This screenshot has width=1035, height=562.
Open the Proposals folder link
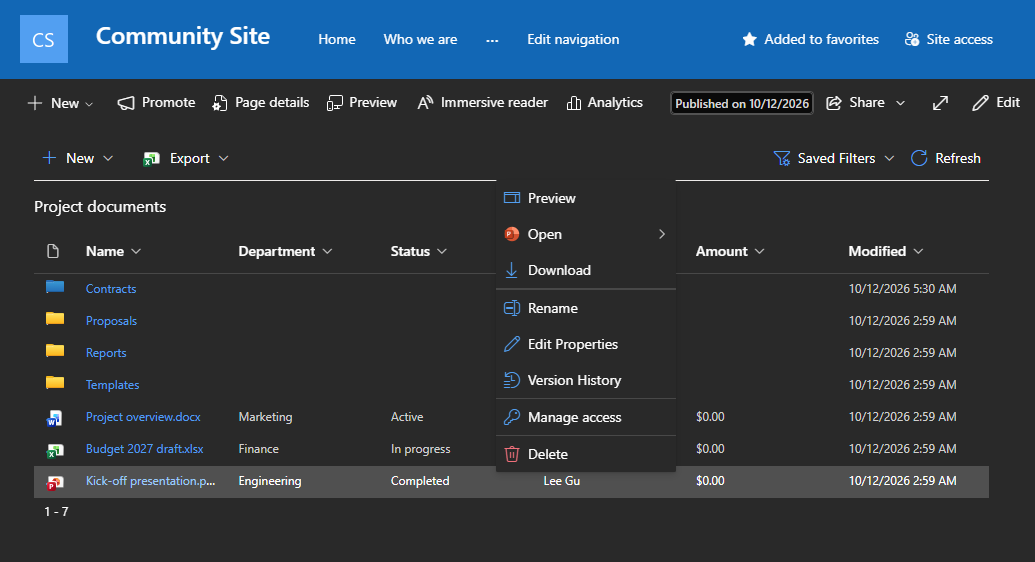(x=112, y=321)
